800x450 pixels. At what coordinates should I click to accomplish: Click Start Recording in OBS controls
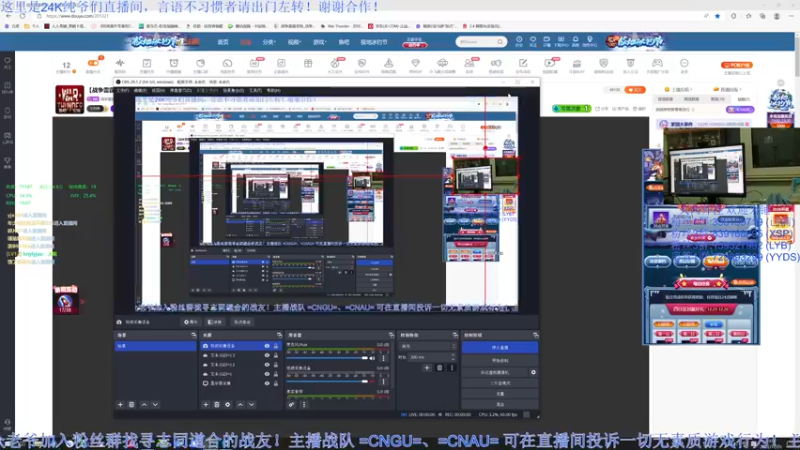[x=500, y=361]
